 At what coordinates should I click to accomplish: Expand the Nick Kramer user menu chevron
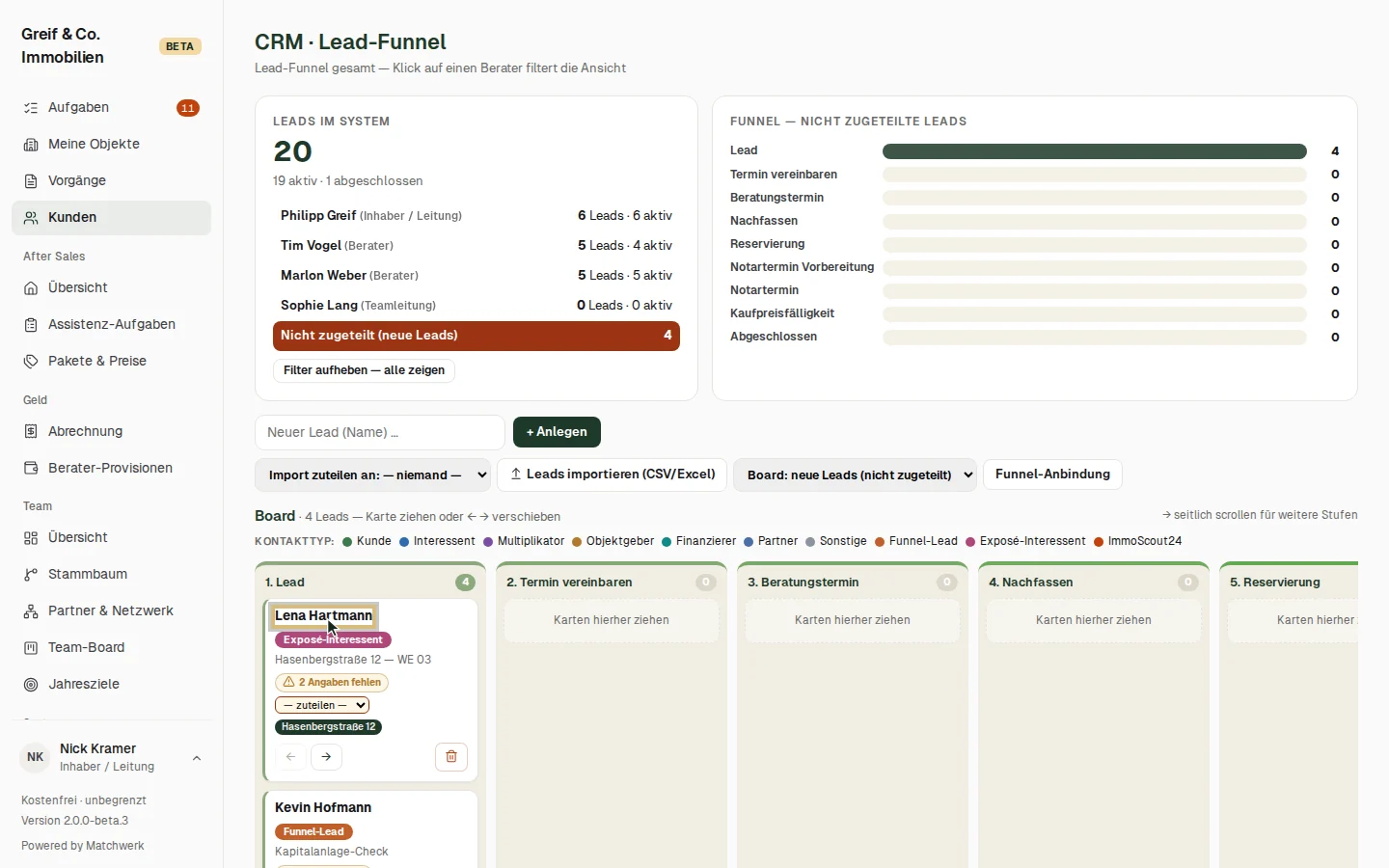coord(197,758)
